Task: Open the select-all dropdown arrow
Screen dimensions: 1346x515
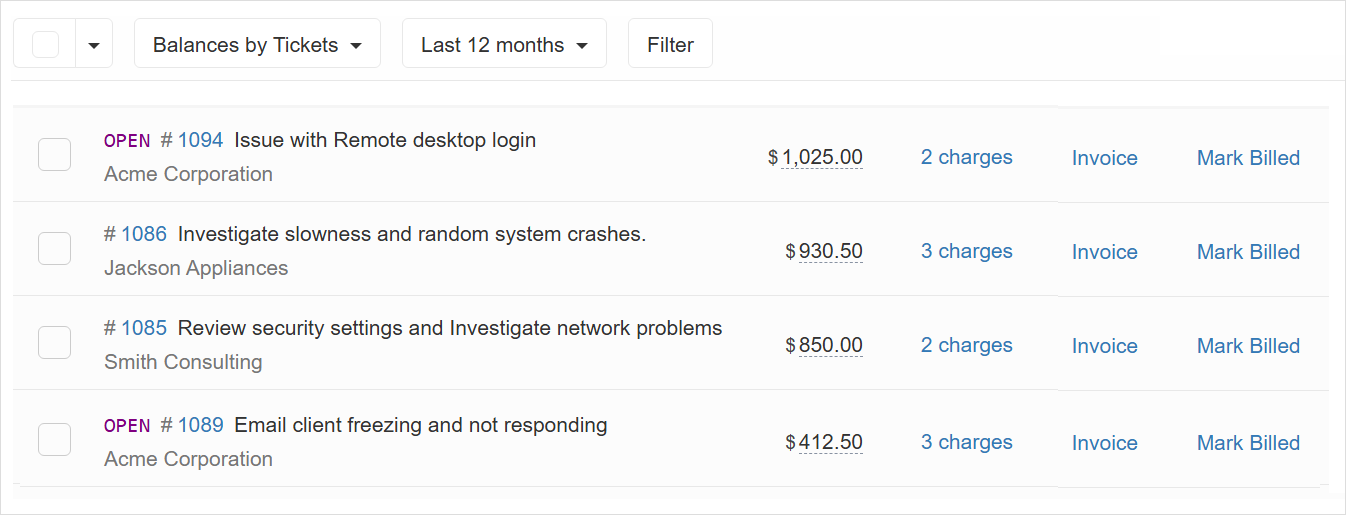Action: click(94, 45)
